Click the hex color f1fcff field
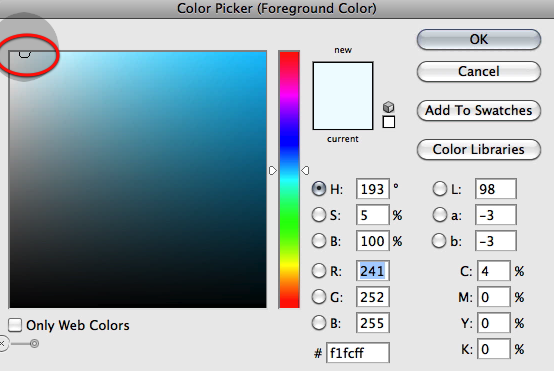 (x=358, y=353)
